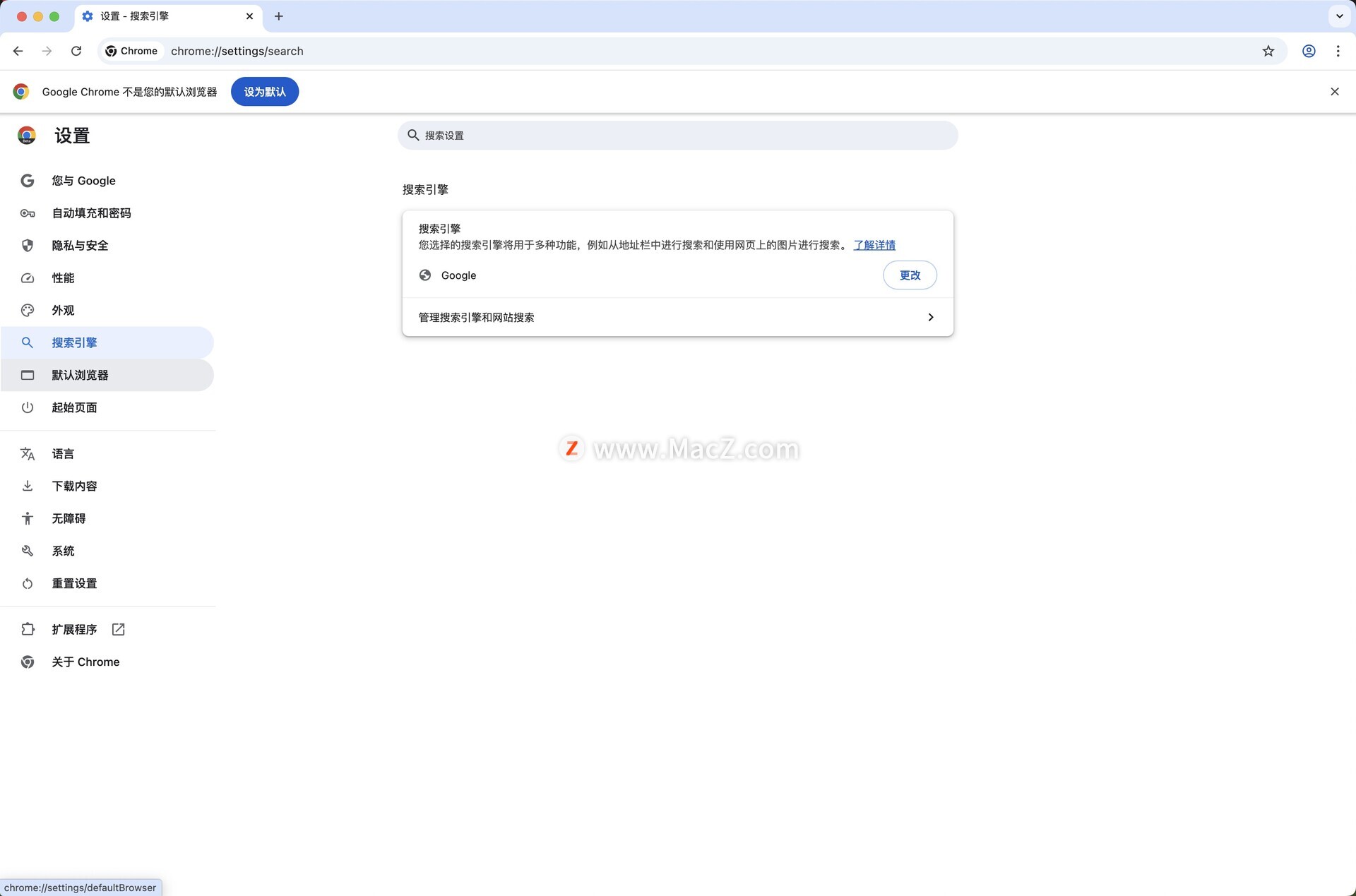This screenshot has height=896, width=1356.
Task: Bookmark this page with the star icon
Action: [1268, 51]
